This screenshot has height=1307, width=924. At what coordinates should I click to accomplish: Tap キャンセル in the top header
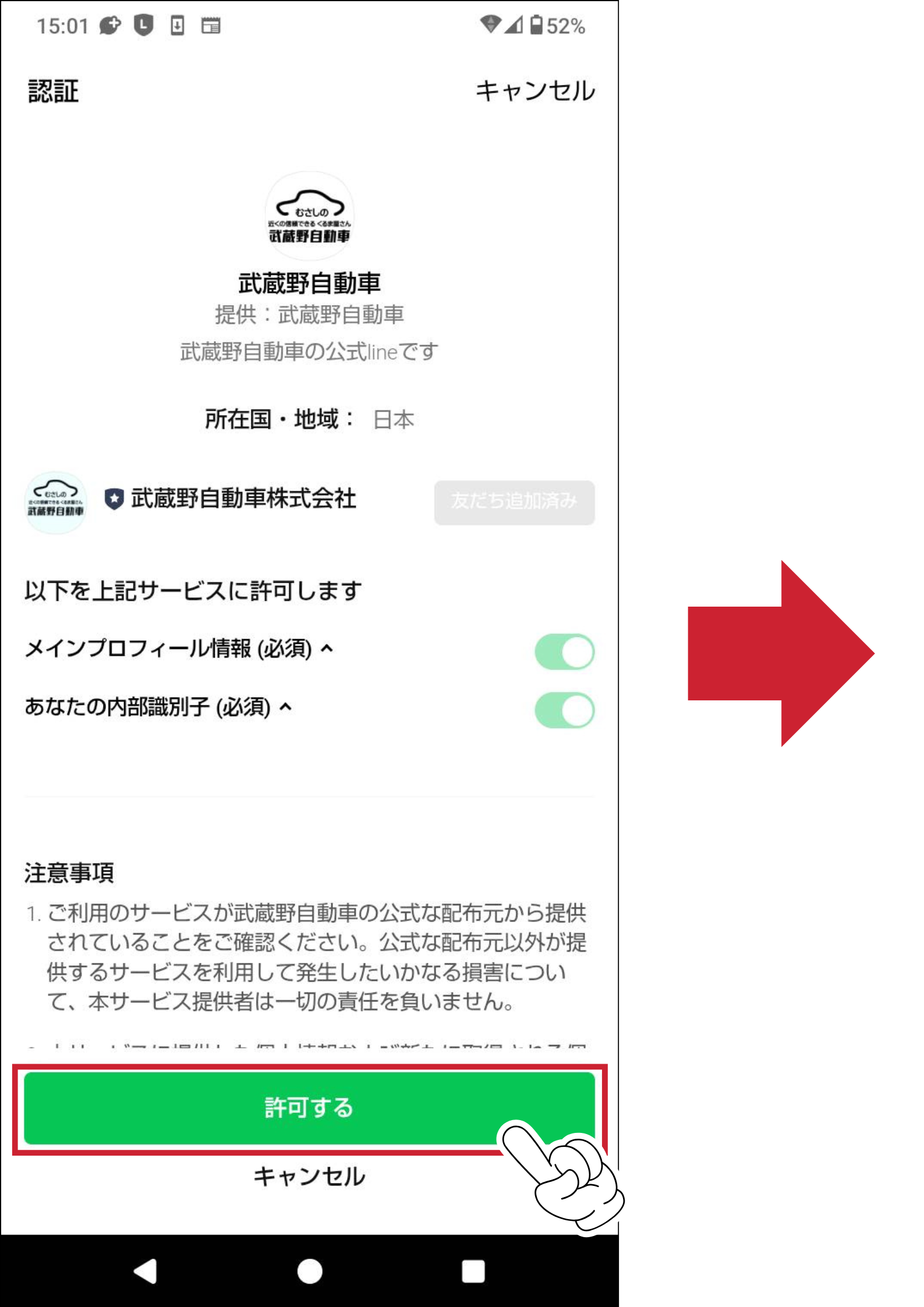pos(536,91)
